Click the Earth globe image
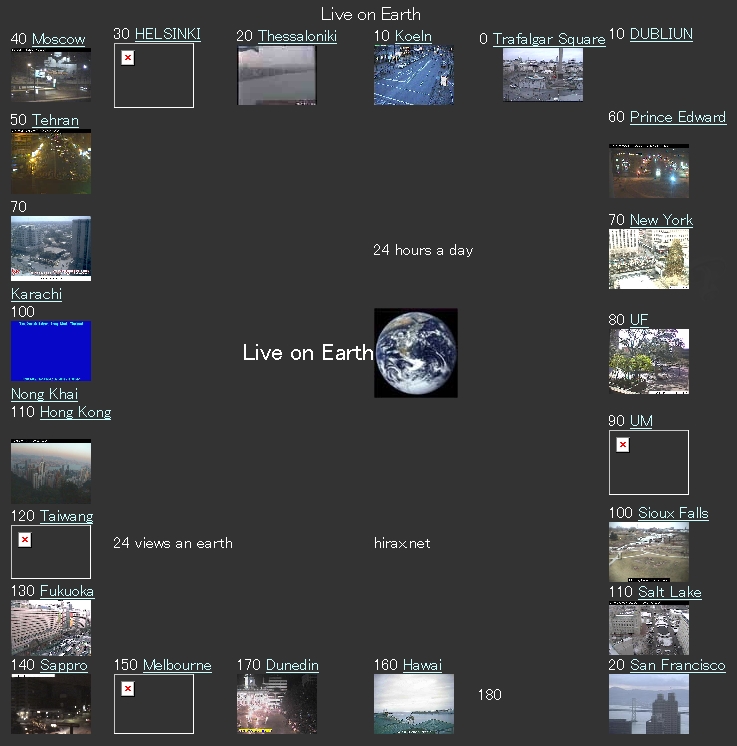 (x=415, y=353)
